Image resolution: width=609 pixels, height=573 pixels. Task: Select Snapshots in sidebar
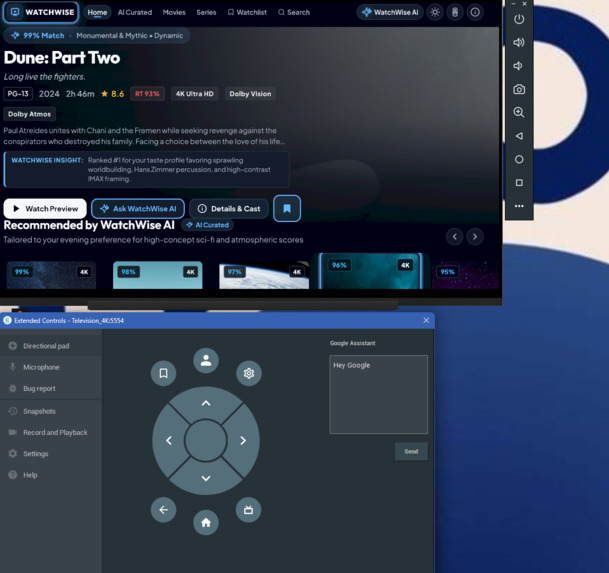pos(51,411)
